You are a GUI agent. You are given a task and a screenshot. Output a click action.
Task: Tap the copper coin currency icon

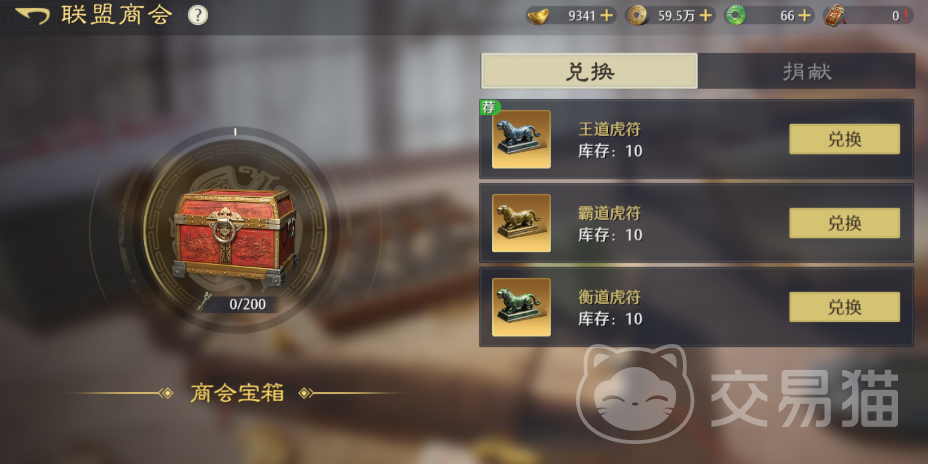(637, 15)
